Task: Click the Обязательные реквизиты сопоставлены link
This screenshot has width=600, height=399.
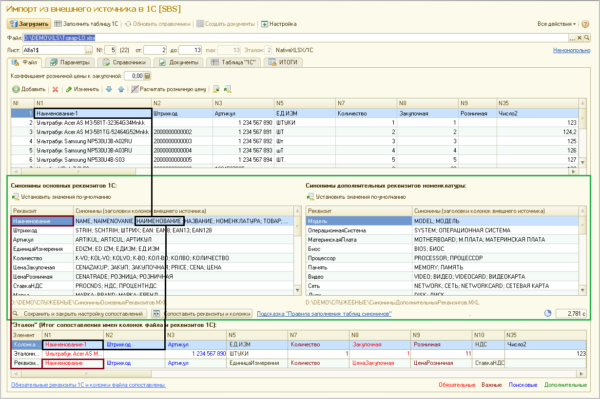Action: coord(88,385)
